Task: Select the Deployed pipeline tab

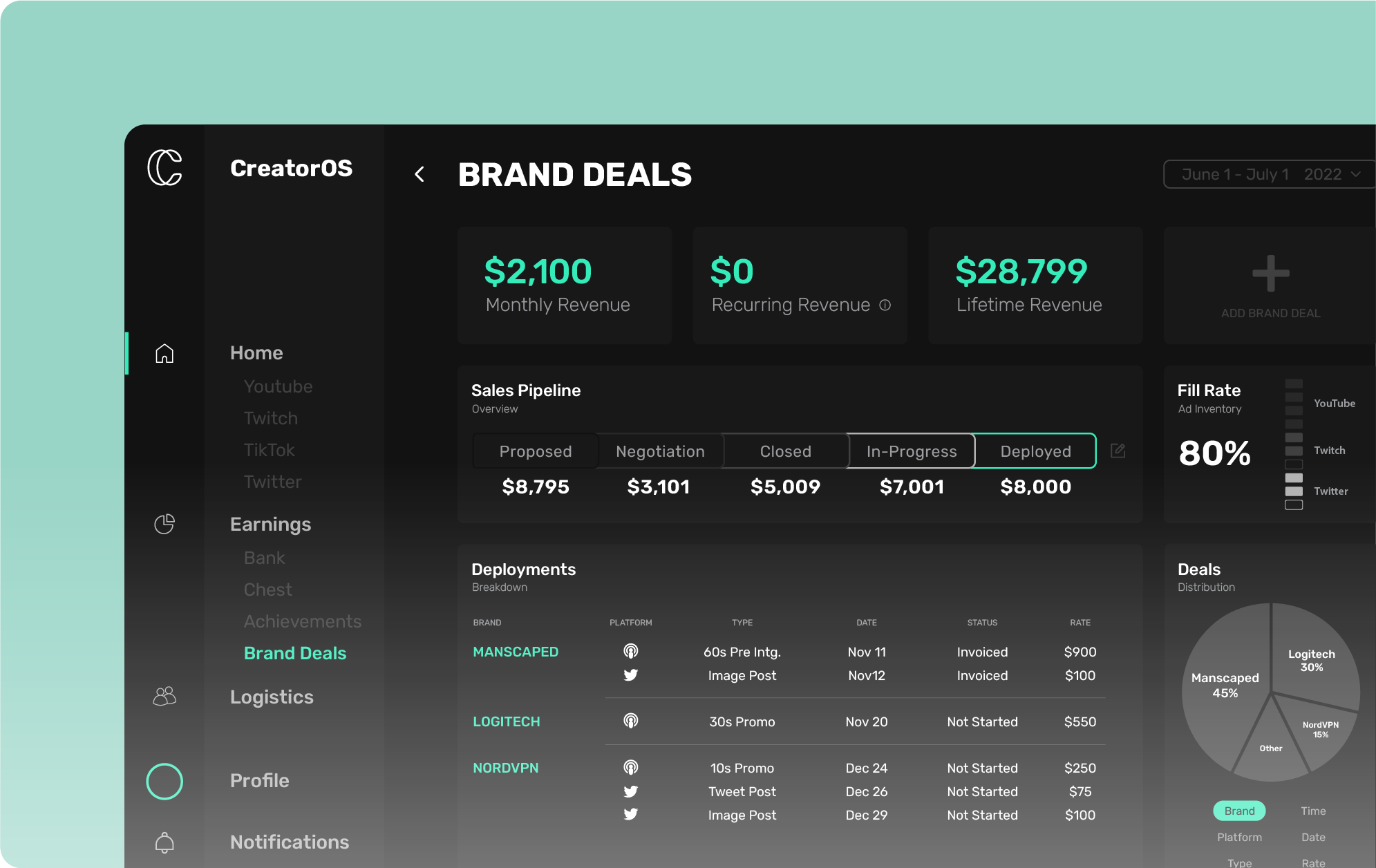Action: (1035, 451)
